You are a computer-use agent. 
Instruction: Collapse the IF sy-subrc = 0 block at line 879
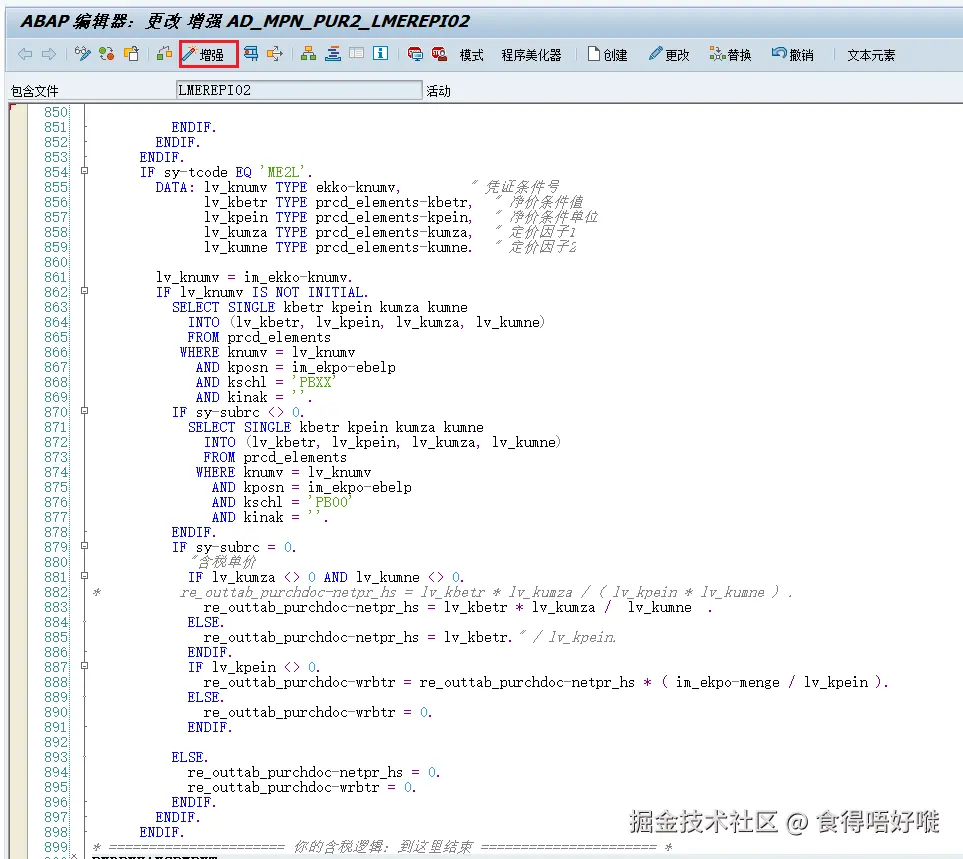coord(85,546)
